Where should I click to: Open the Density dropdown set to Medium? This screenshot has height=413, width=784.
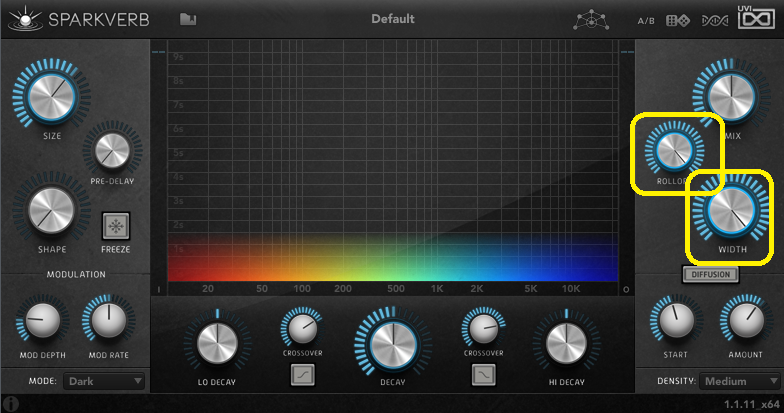738,381
